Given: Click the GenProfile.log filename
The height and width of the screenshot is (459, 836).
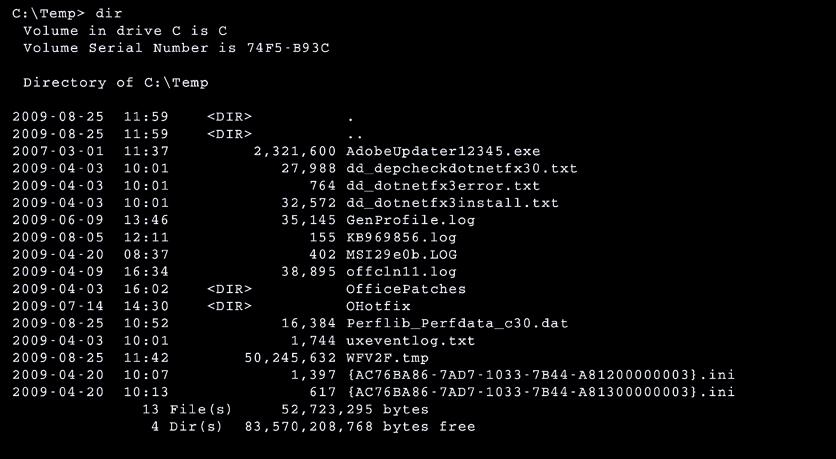Looking at the screenshot, I should click(x=411, y=220).
